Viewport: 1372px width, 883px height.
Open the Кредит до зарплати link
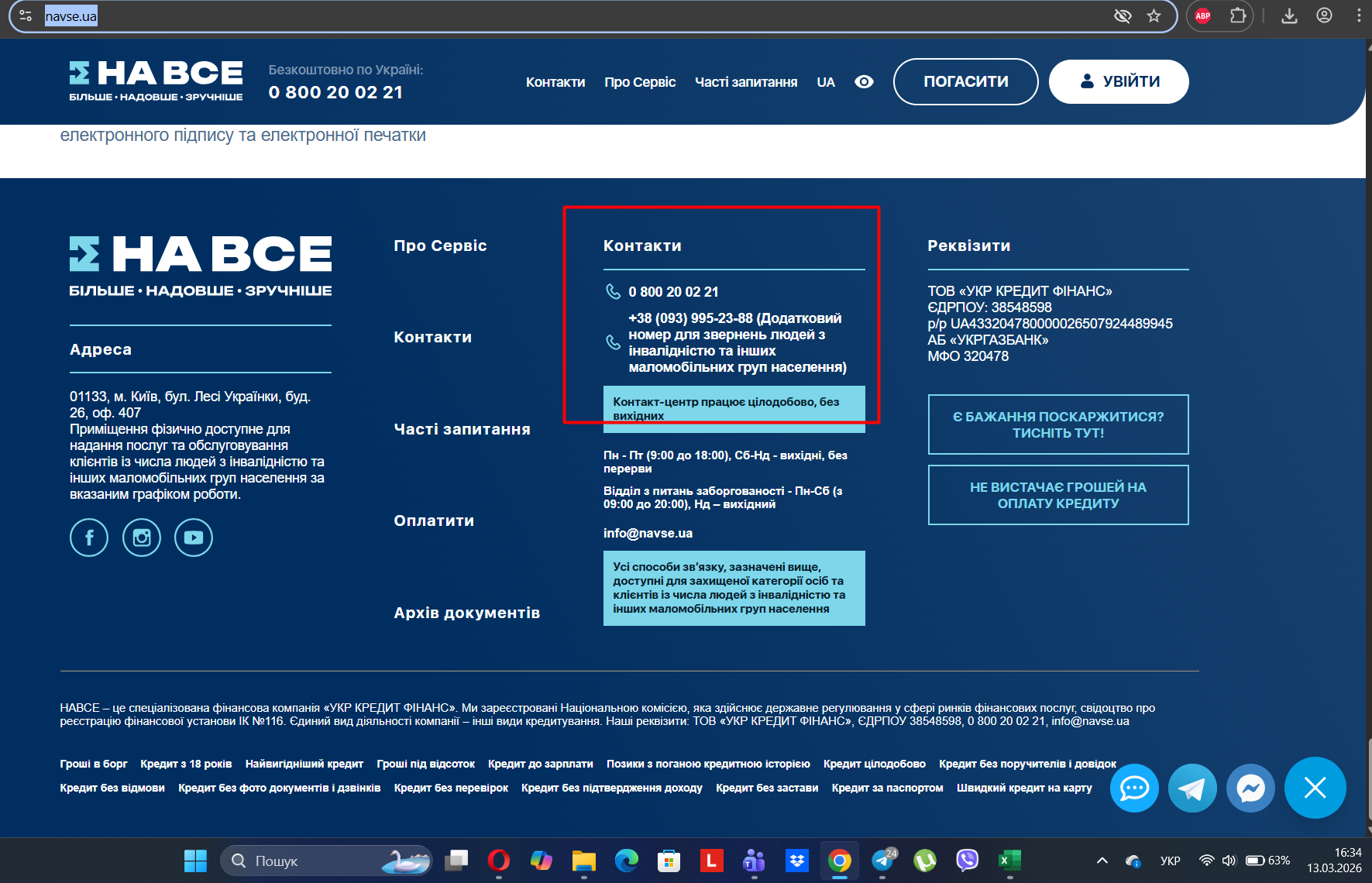coord(541,764)
